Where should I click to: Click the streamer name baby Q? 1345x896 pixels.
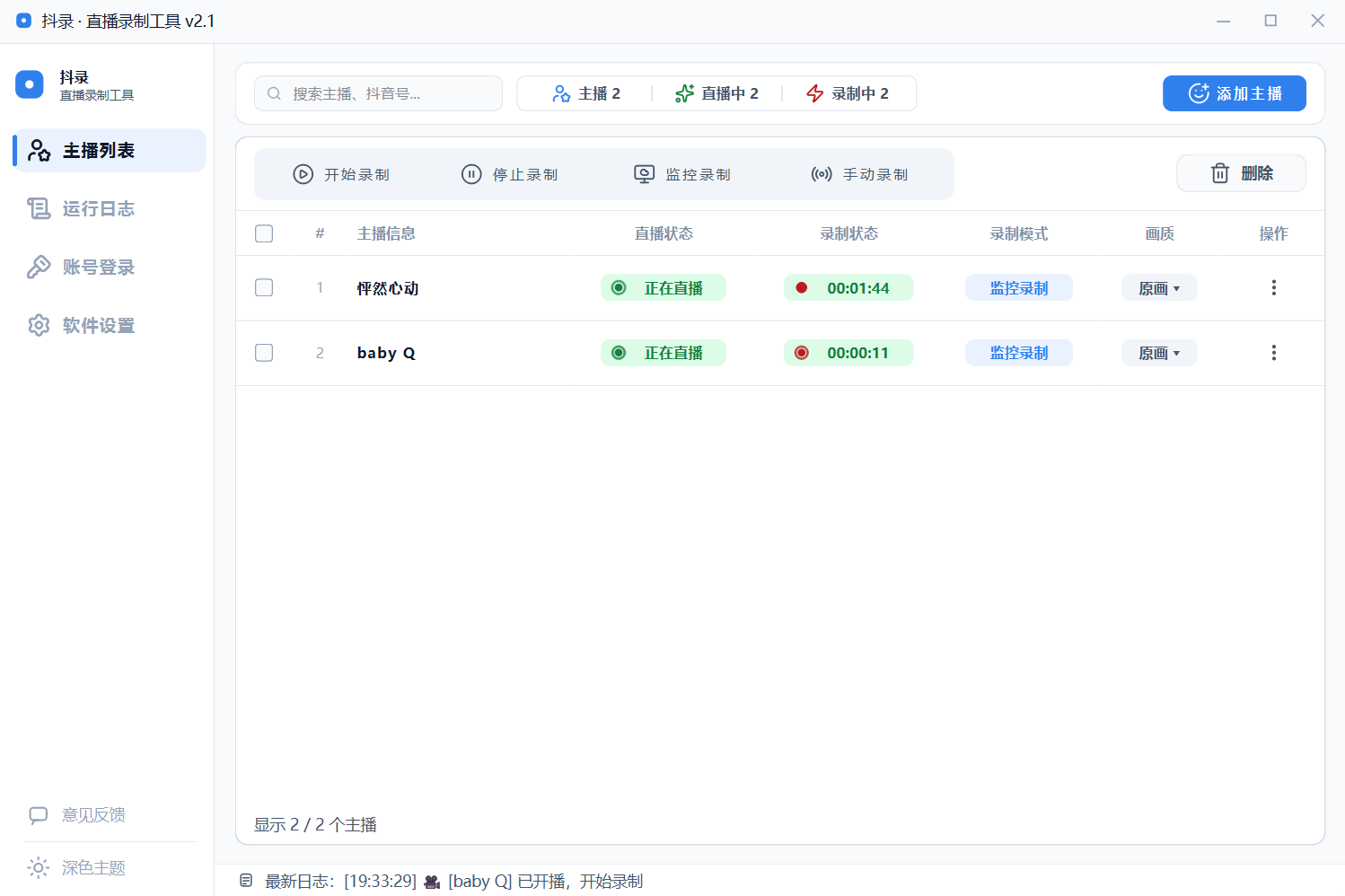(386, 353)
